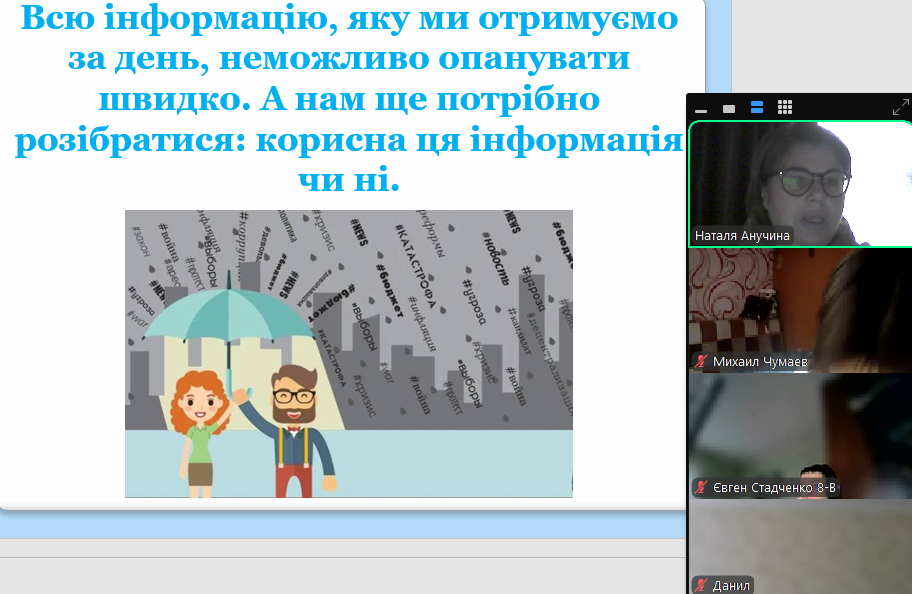This screenshot has width=912, height=594.
Task: Select Михаил Чумаев's video tile
Action: click(x=800, y=300)
